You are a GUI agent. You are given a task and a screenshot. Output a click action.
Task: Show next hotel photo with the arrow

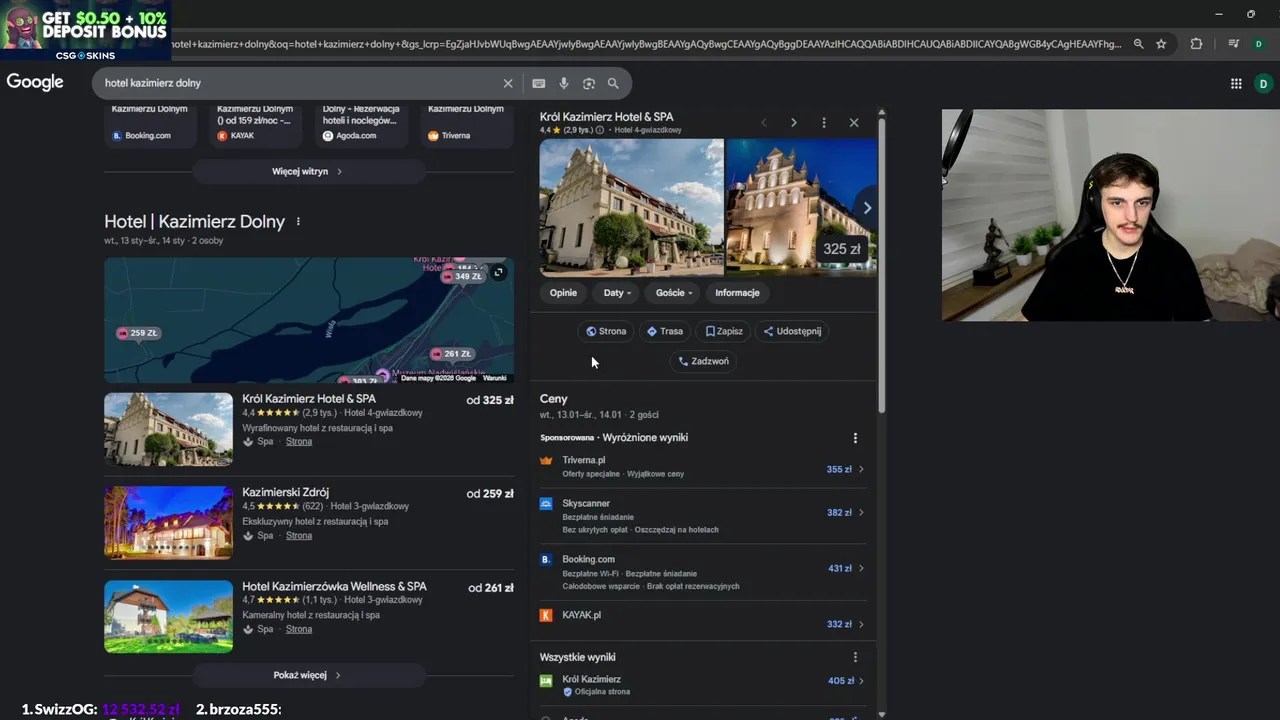point(867,208)
